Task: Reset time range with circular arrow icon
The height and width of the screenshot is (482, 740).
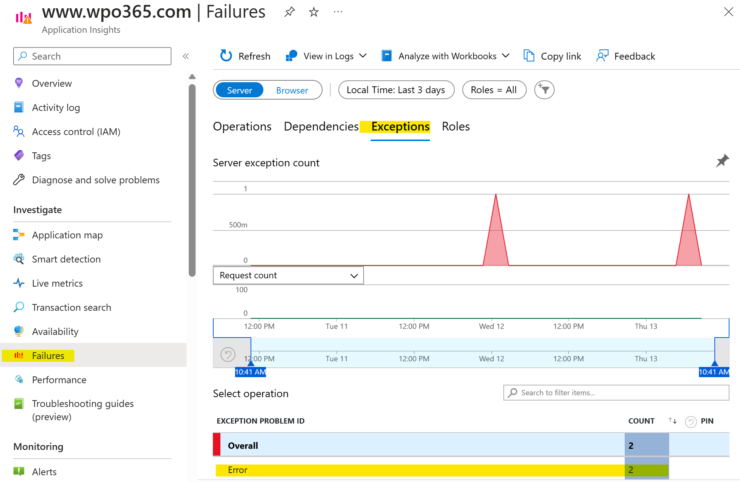Action: (x=227, y=354)
